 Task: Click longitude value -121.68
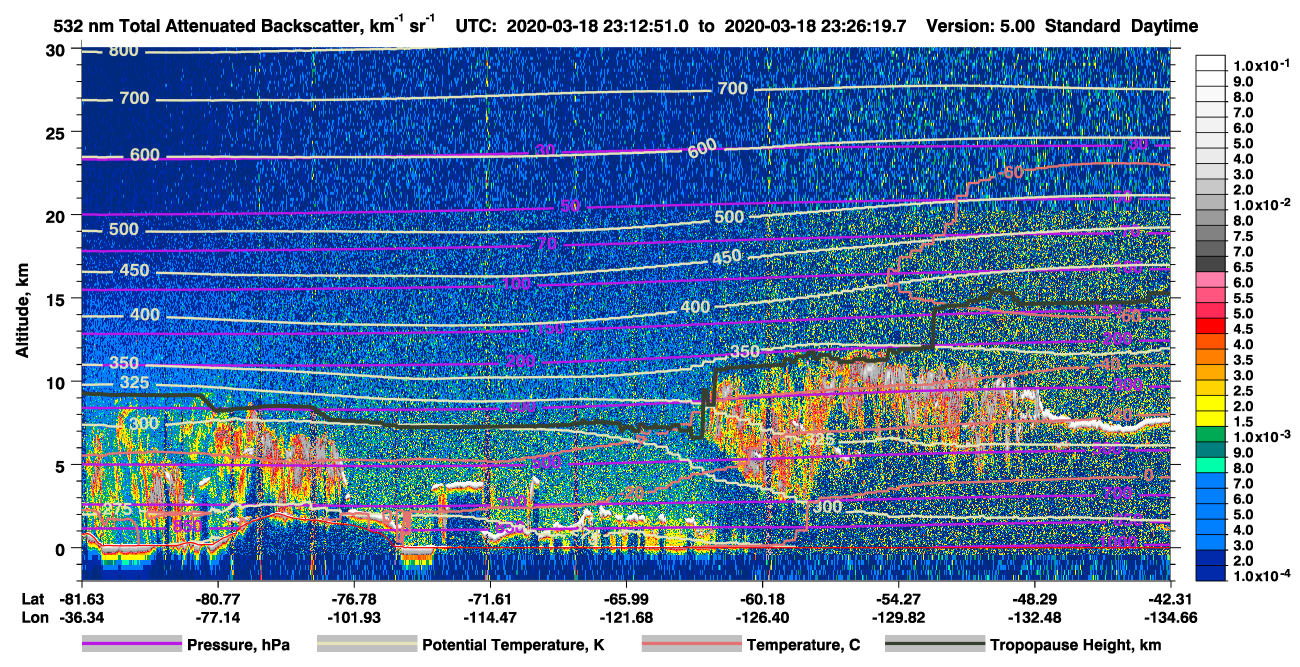625,616
